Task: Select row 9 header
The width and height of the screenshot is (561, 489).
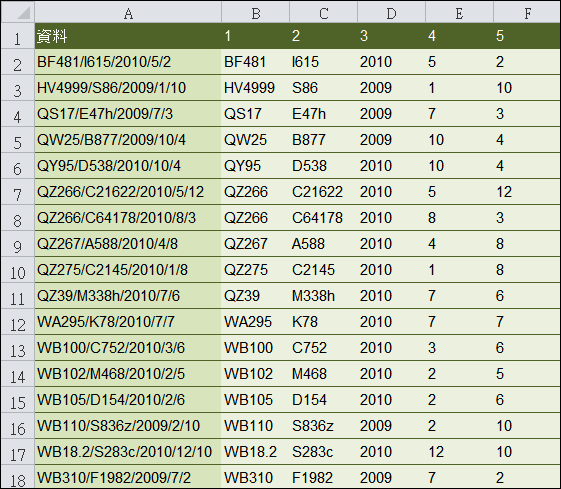Action: click(x=18, y=244)
